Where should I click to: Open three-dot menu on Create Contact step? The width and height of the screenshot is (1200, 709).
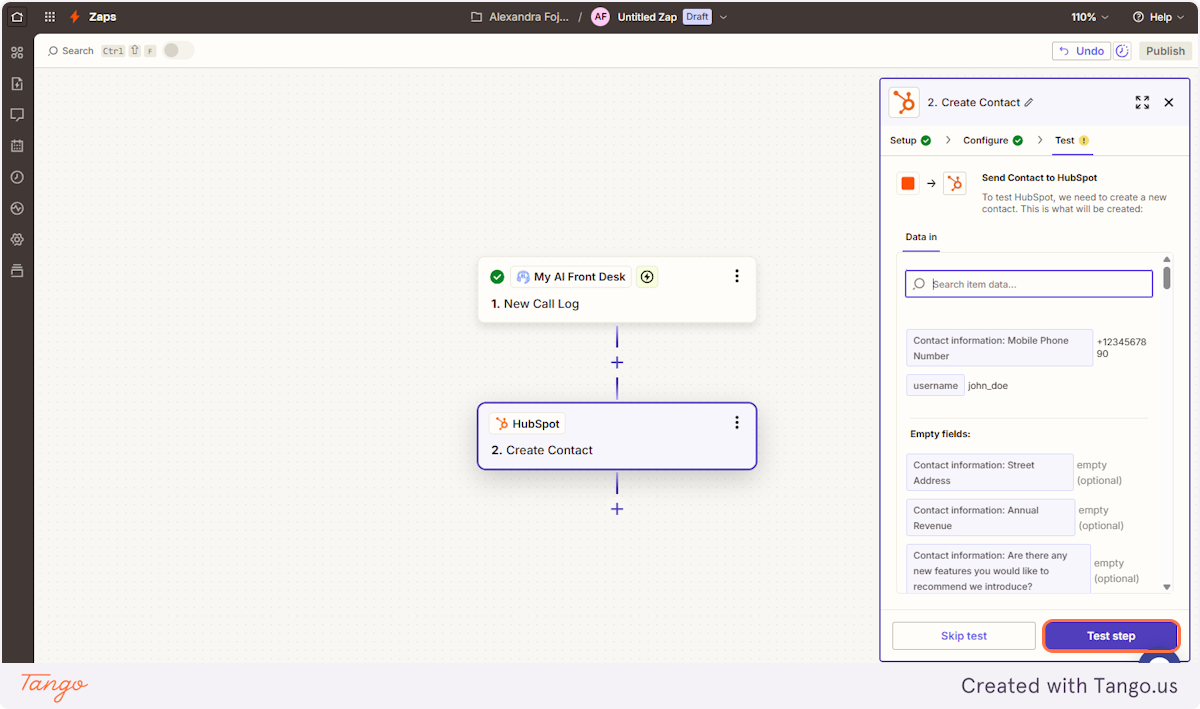coord(737,423)
